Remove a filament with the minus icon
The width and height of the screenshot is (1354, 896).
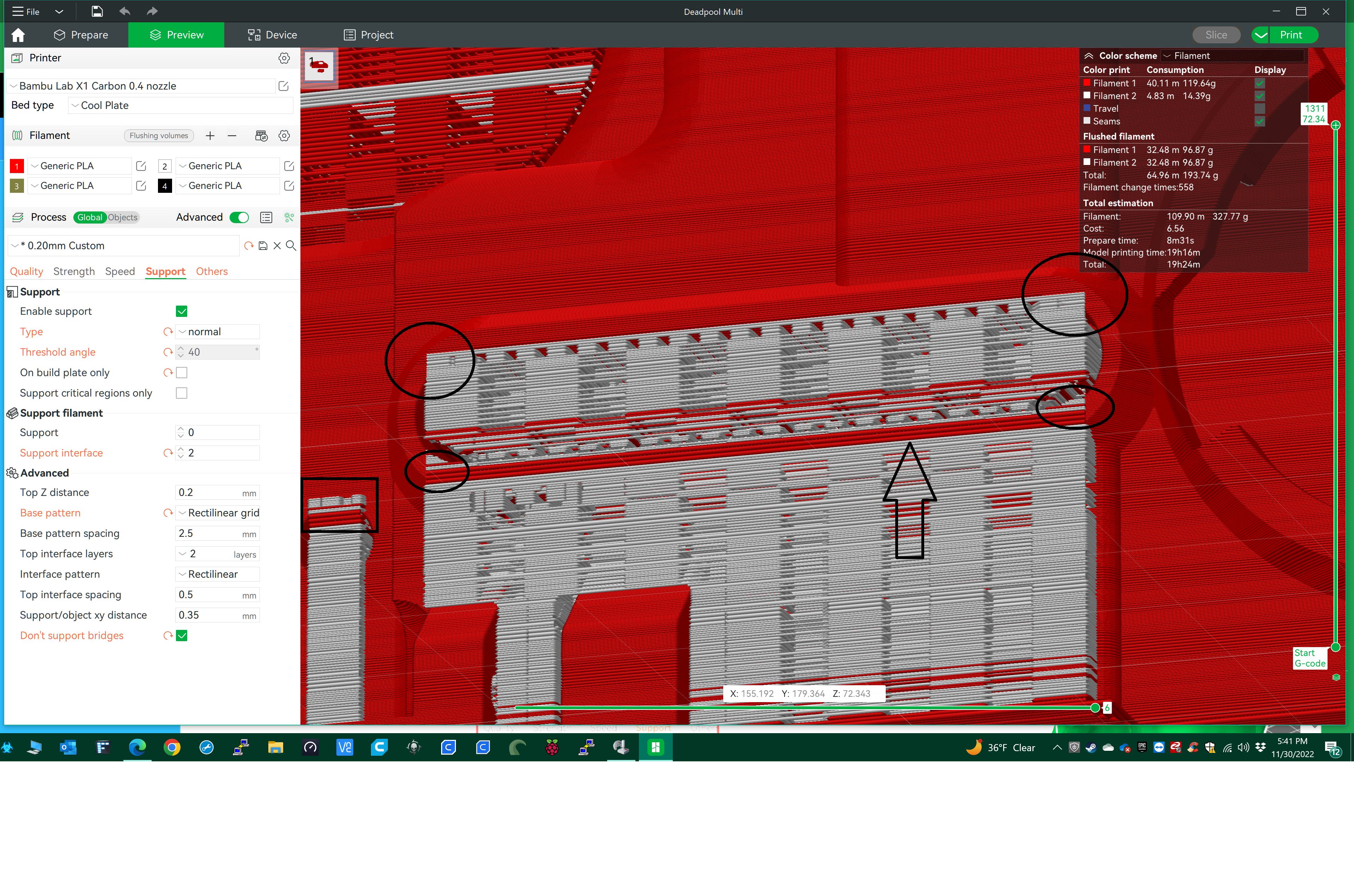[x=231, y=135]
